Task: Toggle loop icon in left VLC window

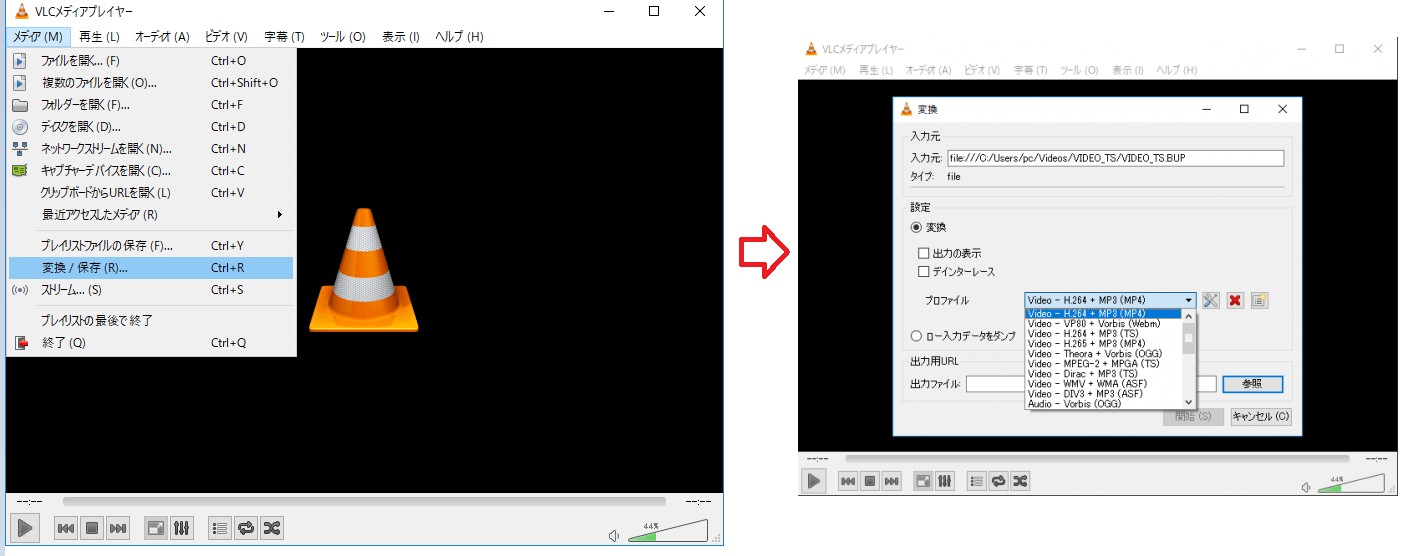Action: coord(246,528)
